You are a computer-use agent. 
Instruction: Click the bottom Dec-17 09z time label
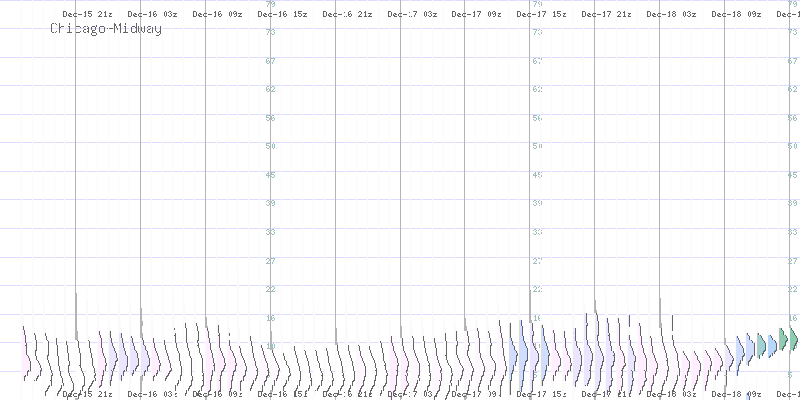tap(476, 394)
